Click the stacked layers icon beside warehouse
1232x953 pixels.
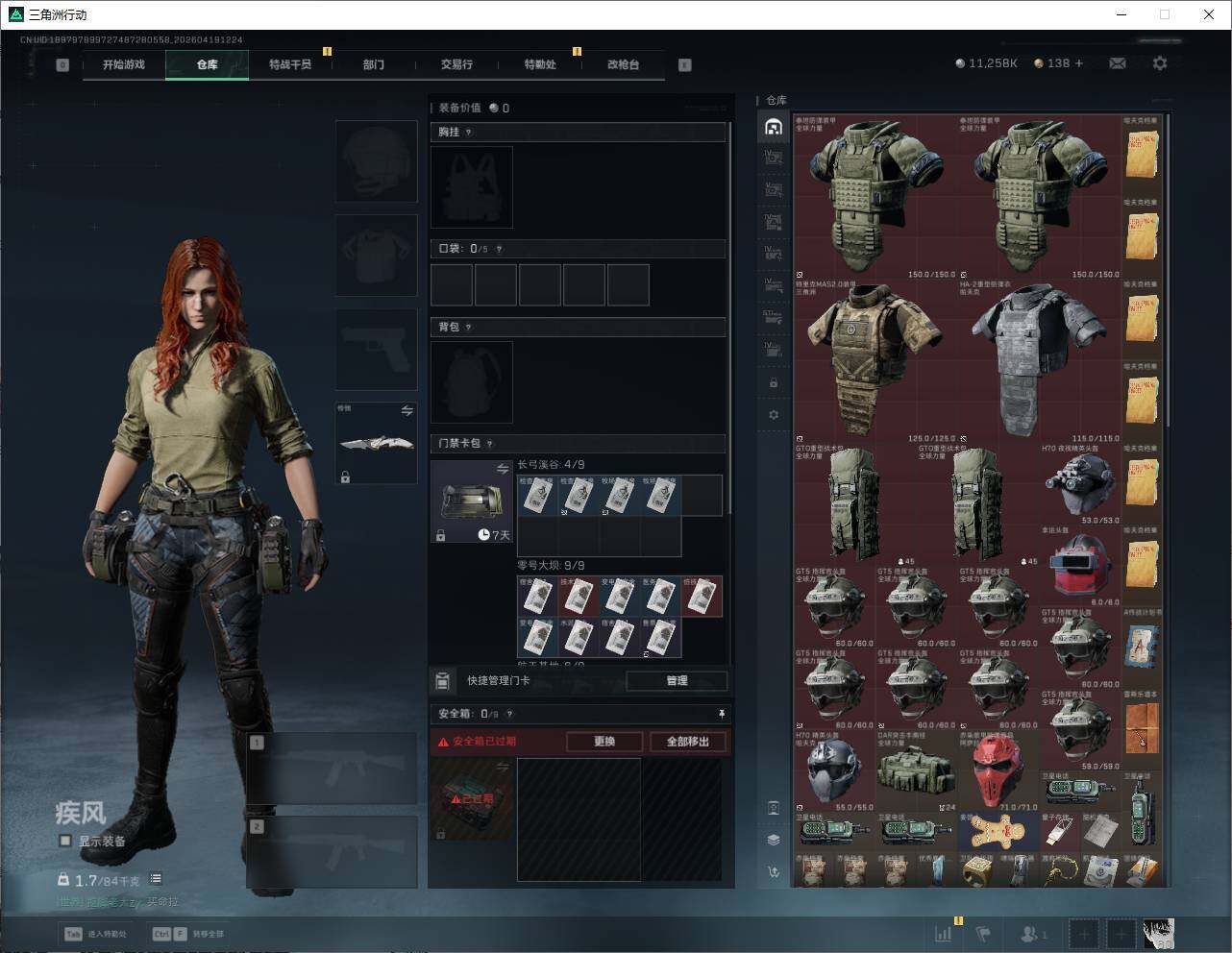coord(774,839)
